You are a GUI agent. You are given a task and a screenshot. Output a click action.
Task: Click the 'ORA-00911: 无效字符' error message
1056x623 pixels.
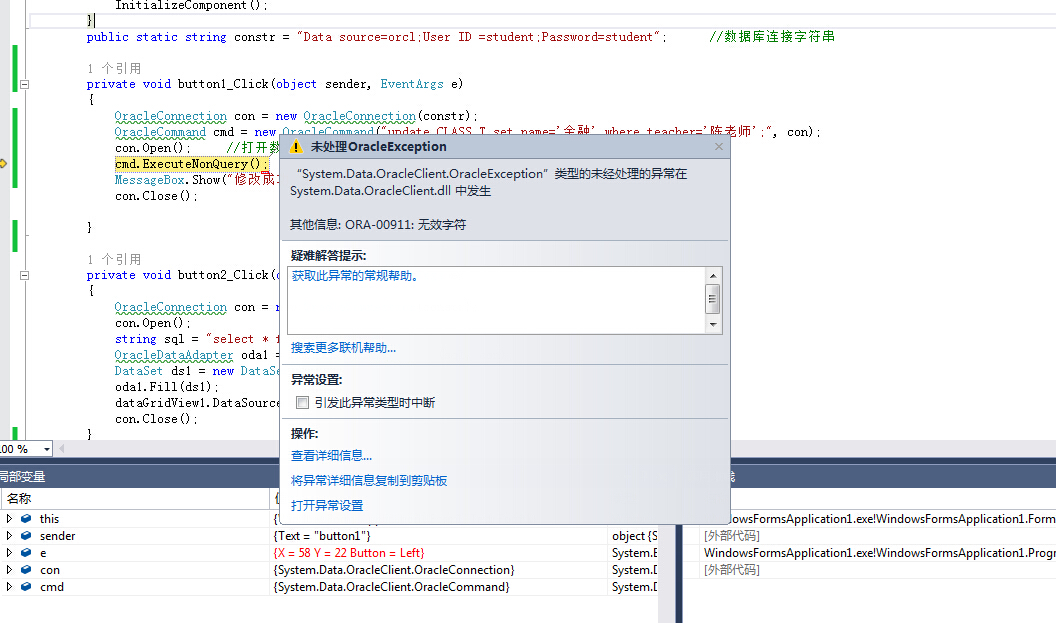405,225
